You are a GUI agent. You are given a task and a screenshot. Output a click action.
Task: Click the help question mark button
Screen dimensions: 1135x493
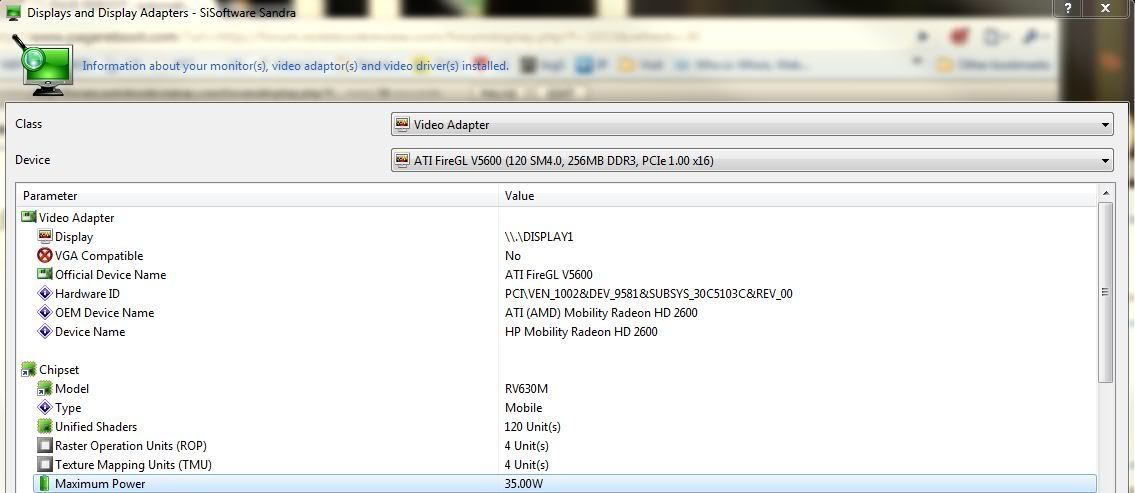(x=1068, y=9)
